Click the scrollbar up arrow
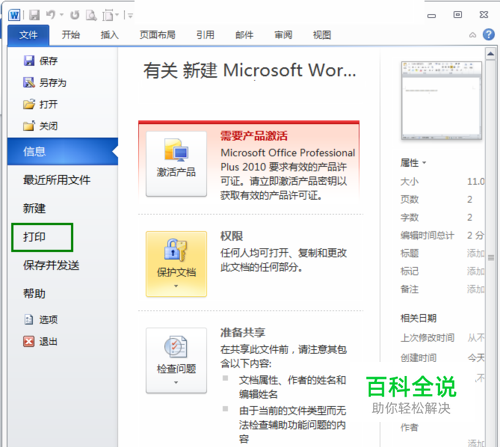 click(x=490, y=54)
